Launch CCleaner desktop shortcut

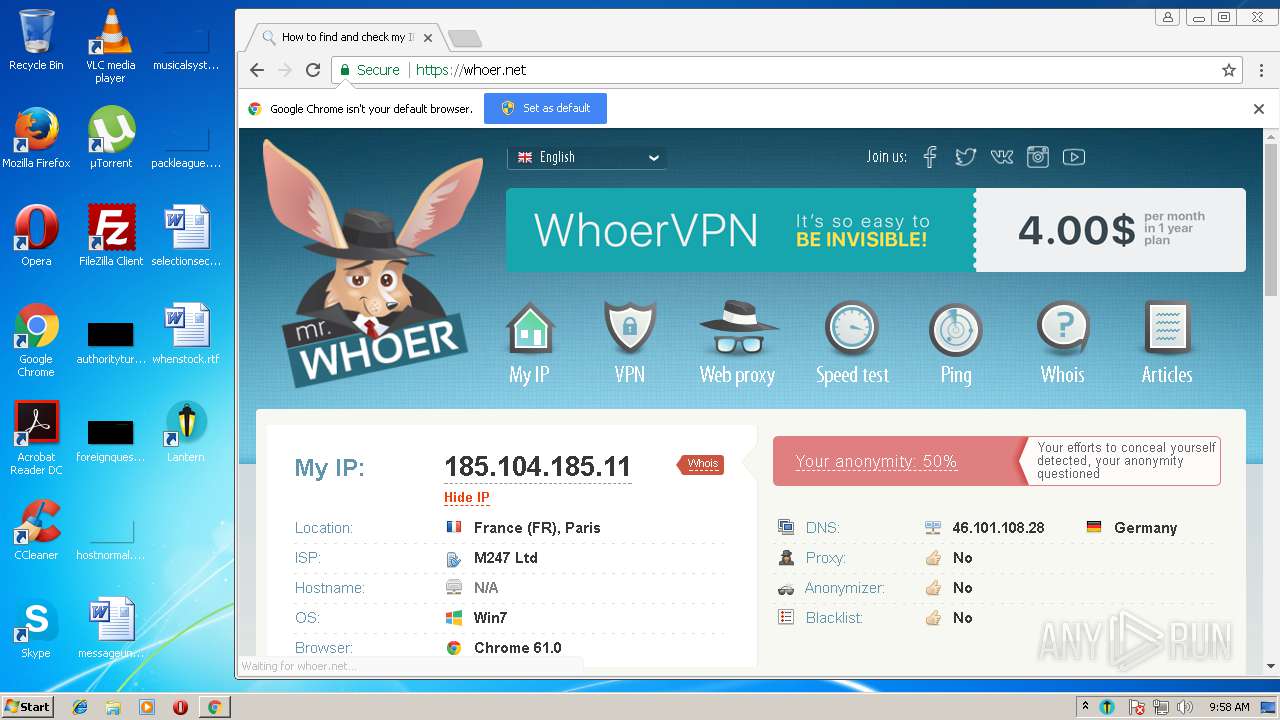coord(36,530)
